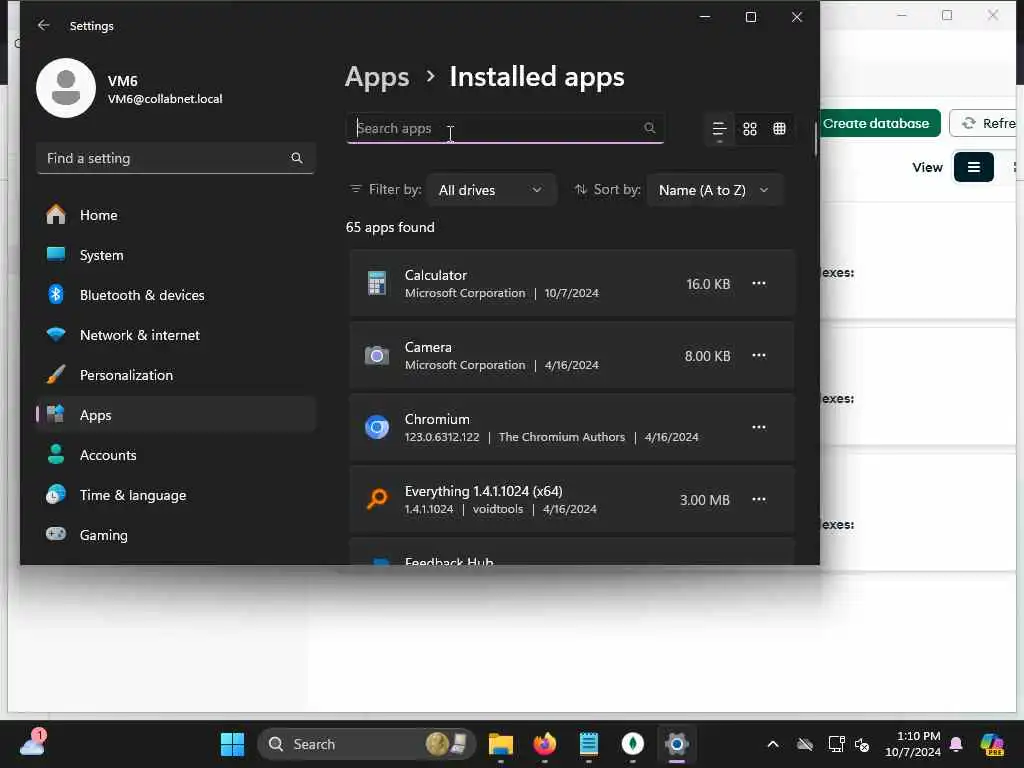The width and height of the screenshot is (1024, 768).
Task: Open more options for Everything 1.4.1.1024
Action: (758, 499)
